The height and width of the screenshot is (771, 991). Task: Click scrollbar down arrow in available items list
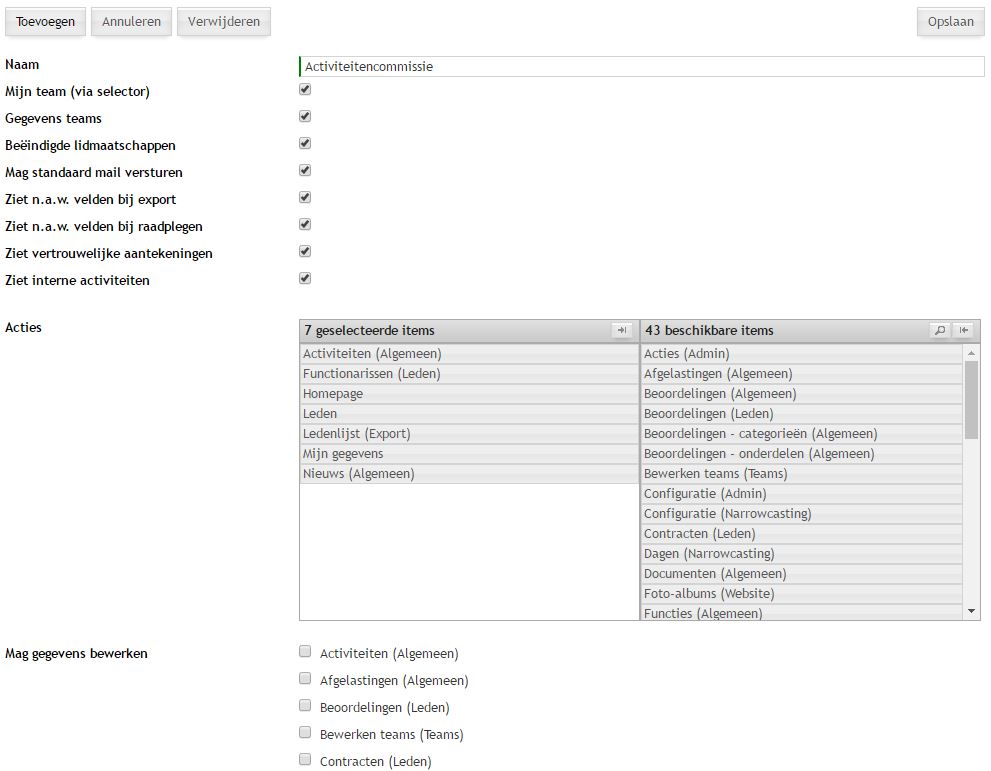pyautogui.click(x=971, y=611)
